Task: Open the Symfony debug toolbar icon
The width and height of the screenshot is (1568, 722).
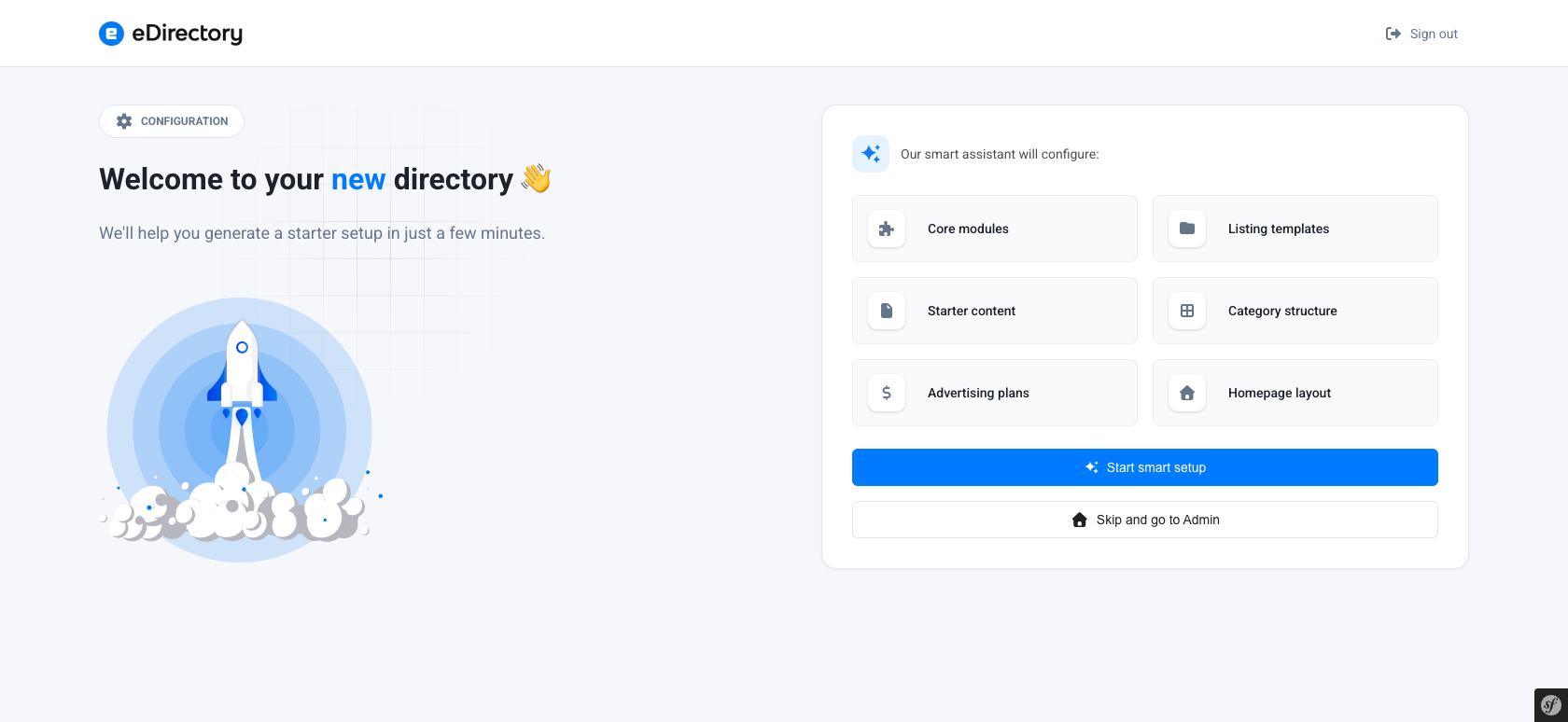Action: pos(1551,705)
